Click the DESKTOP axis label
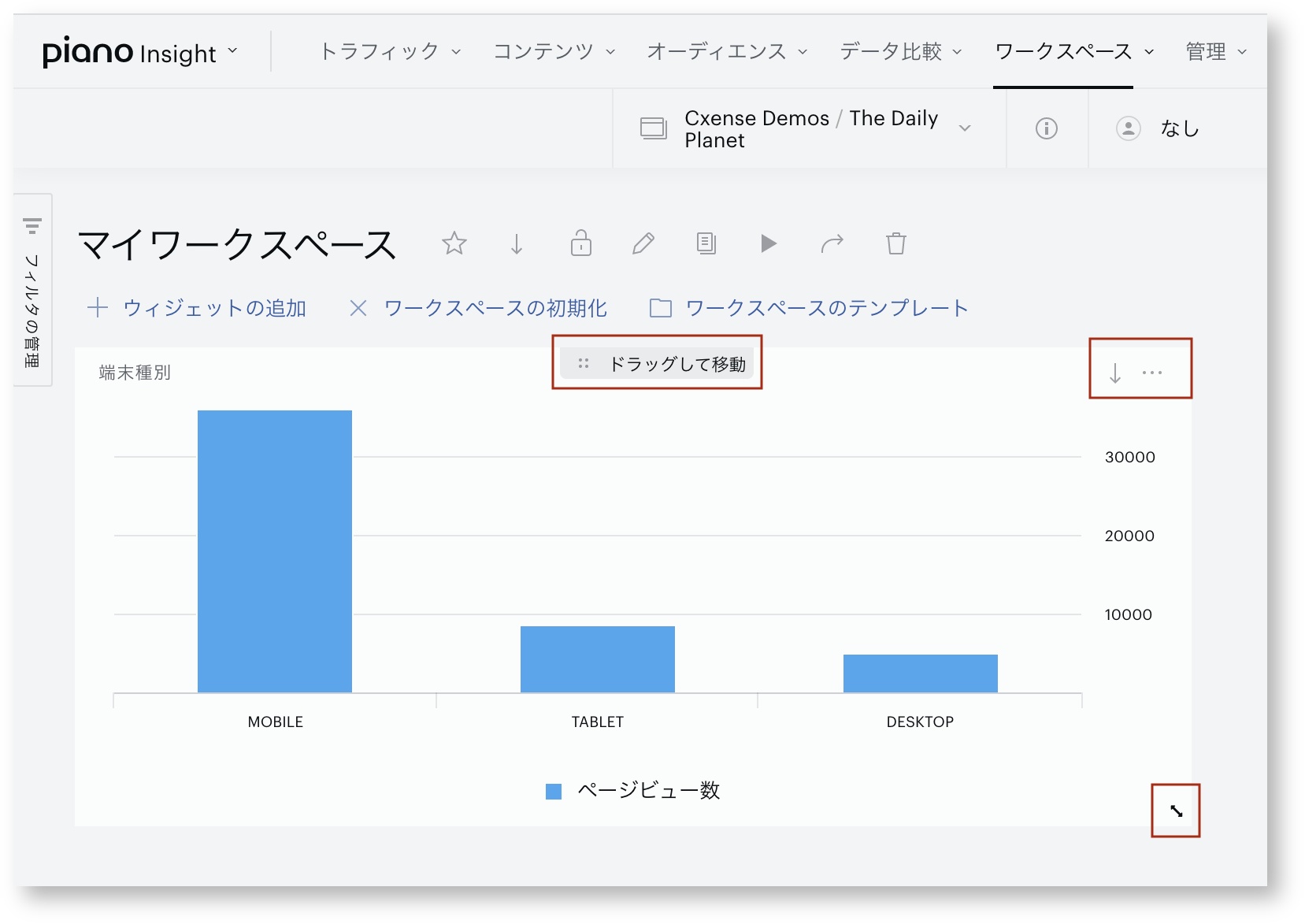1305x924 pixels. [921, 722]
